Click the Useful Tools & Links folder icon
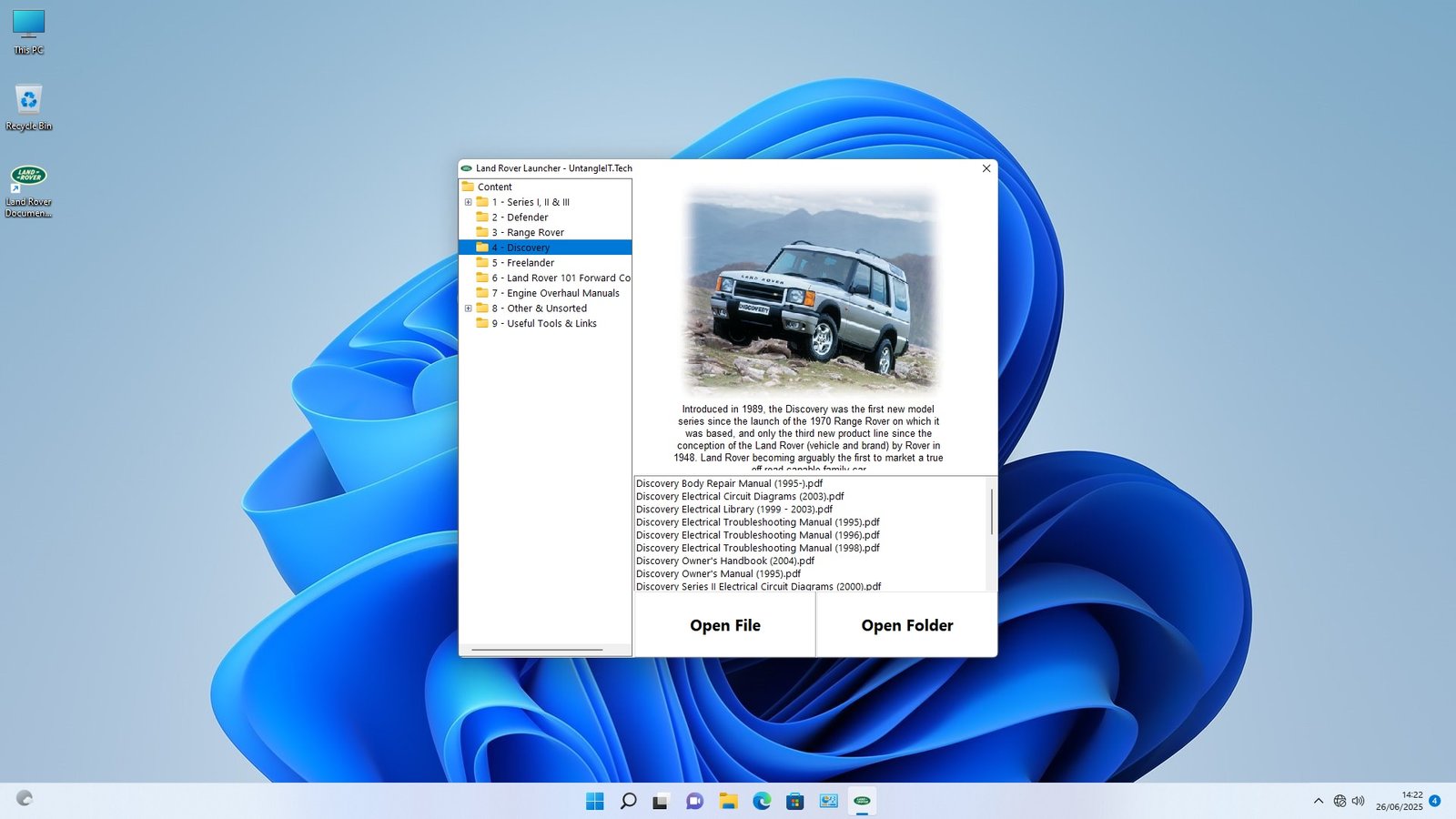Screen dimensions: 1456x819 pos(482,323)
